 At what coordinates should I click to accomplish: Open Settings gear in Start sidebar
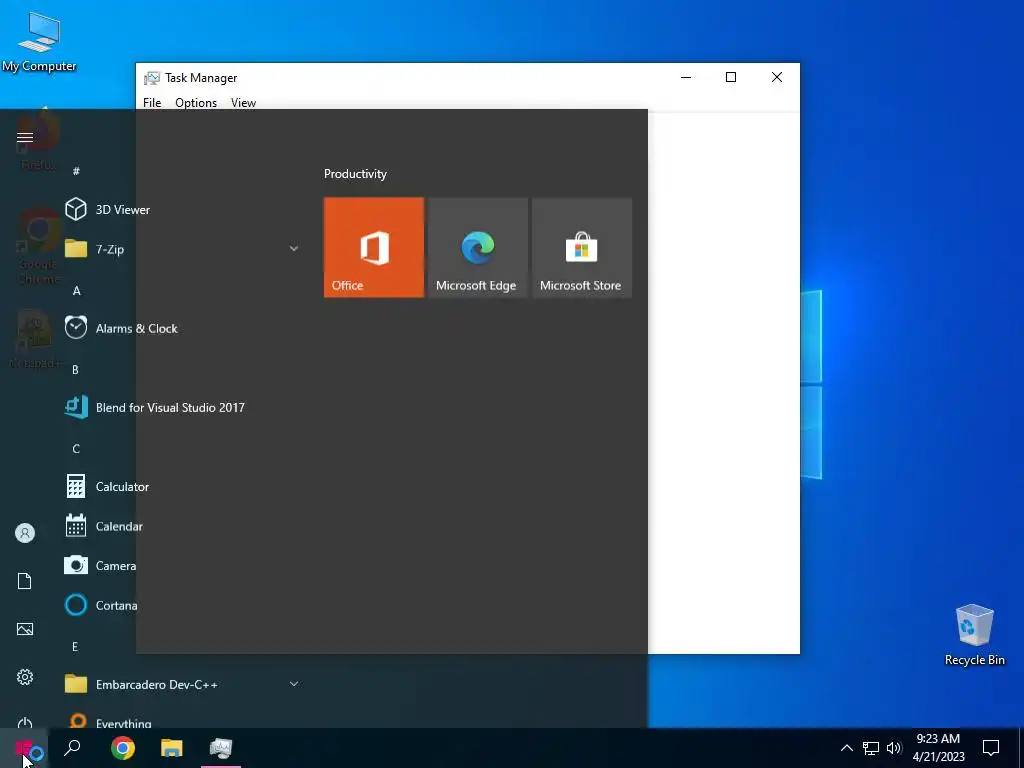tap(25, 677)
